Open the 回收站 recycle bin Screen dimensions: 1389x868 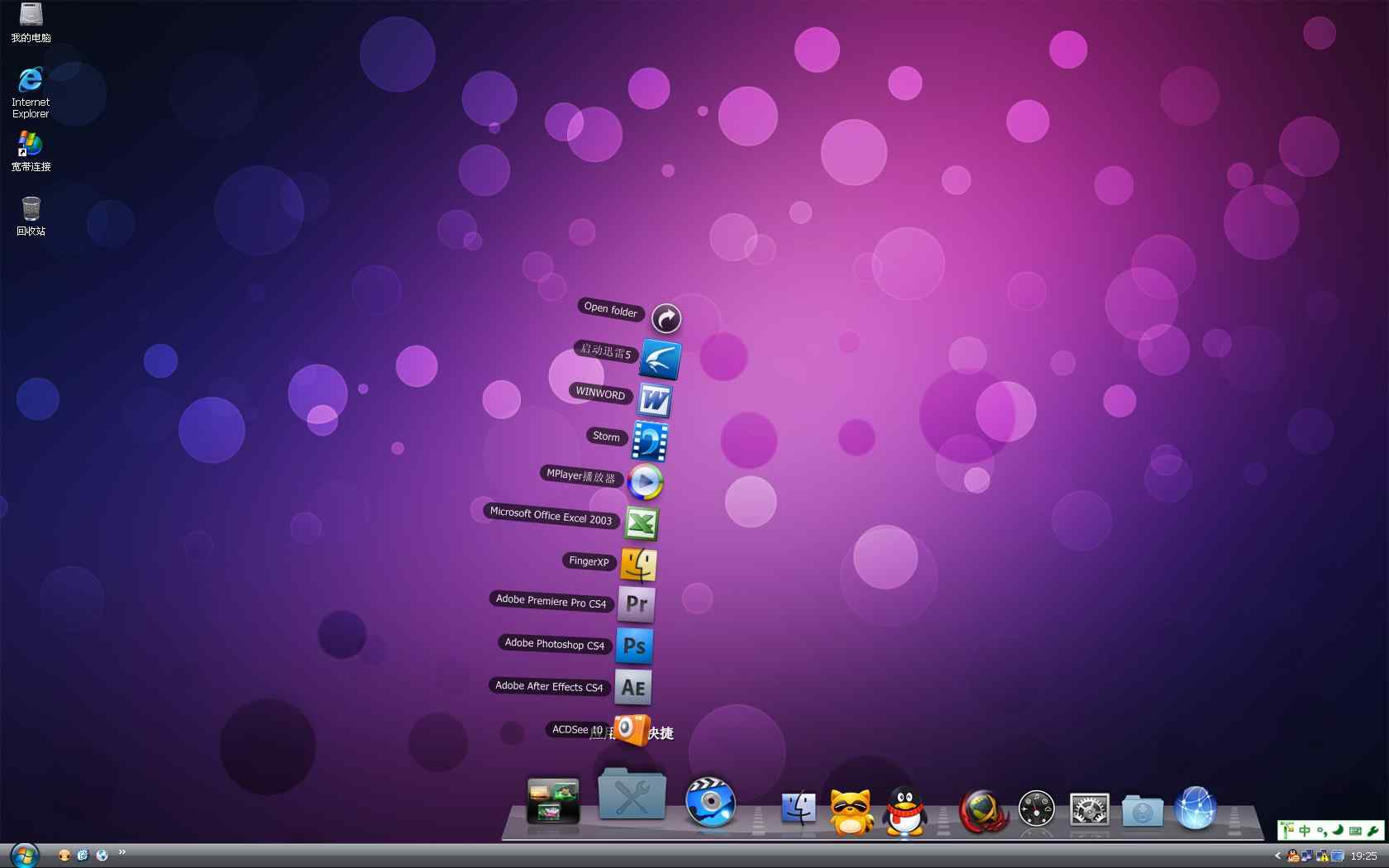[x=31, y=216]
